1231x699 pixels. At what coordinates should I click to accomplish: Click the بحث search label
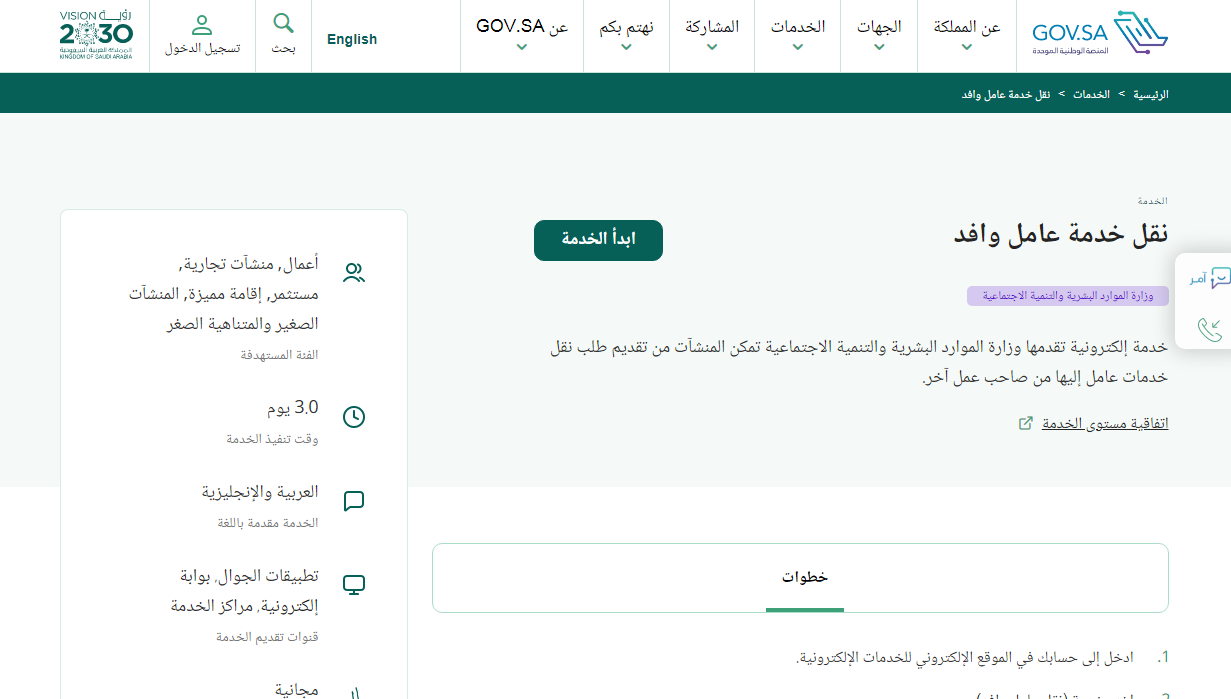tap(284, 48)
